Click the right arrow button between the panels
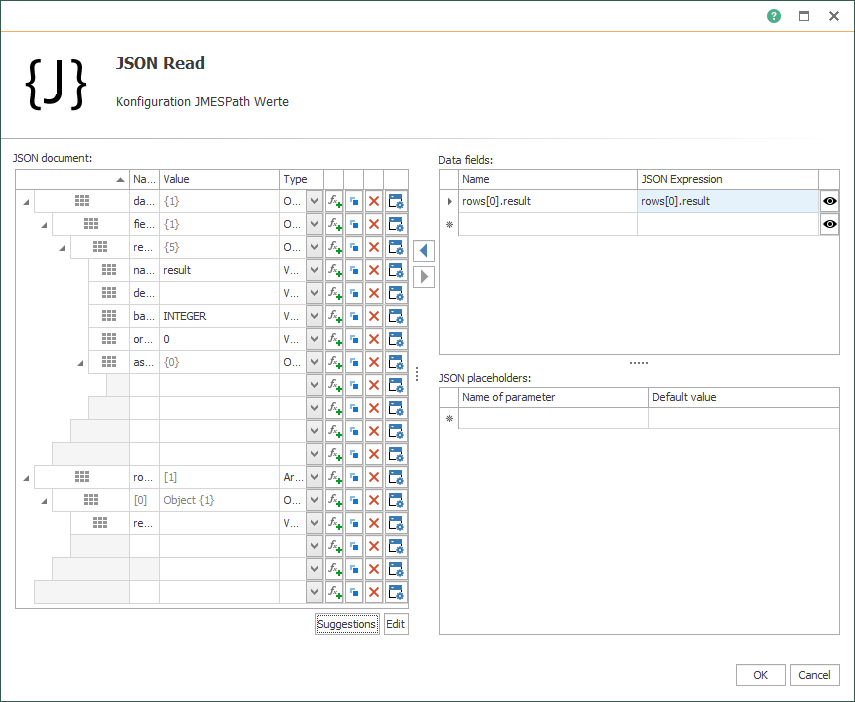The image size is (855, 702). [x=424, y=277]
